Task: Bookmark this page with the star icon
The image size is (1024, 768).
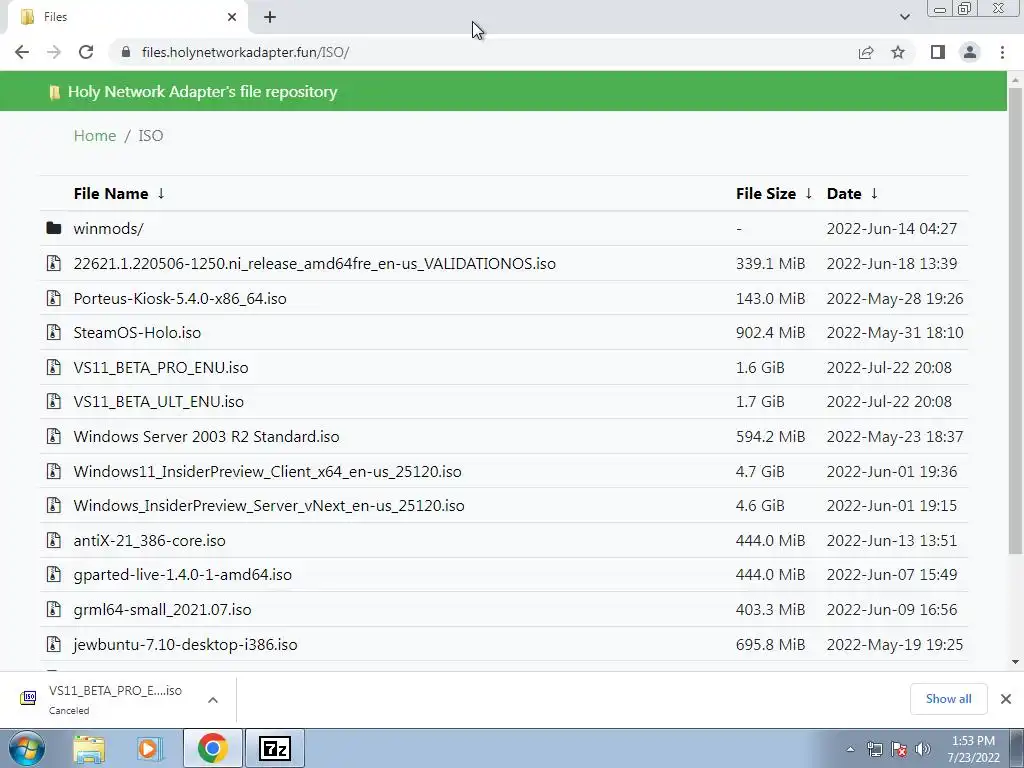Action: pyautogui.click(x=898, y=52)
